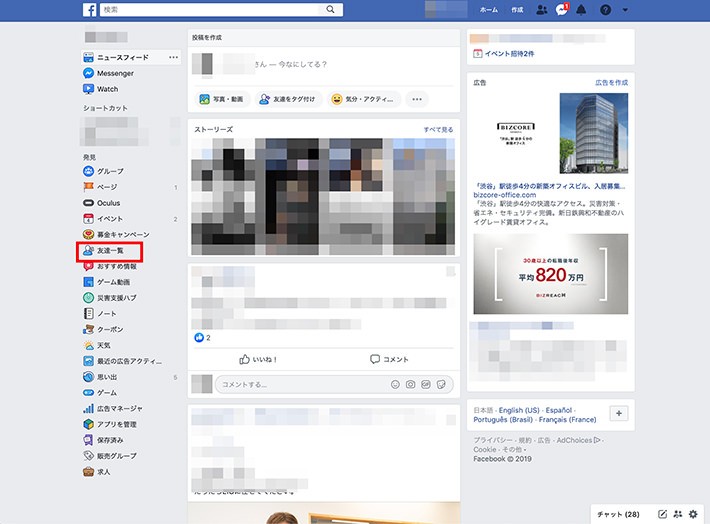Click the help question mark icon
Image resolution: width=710 pixels, height=524 pixels.
(x=605, y=10)
